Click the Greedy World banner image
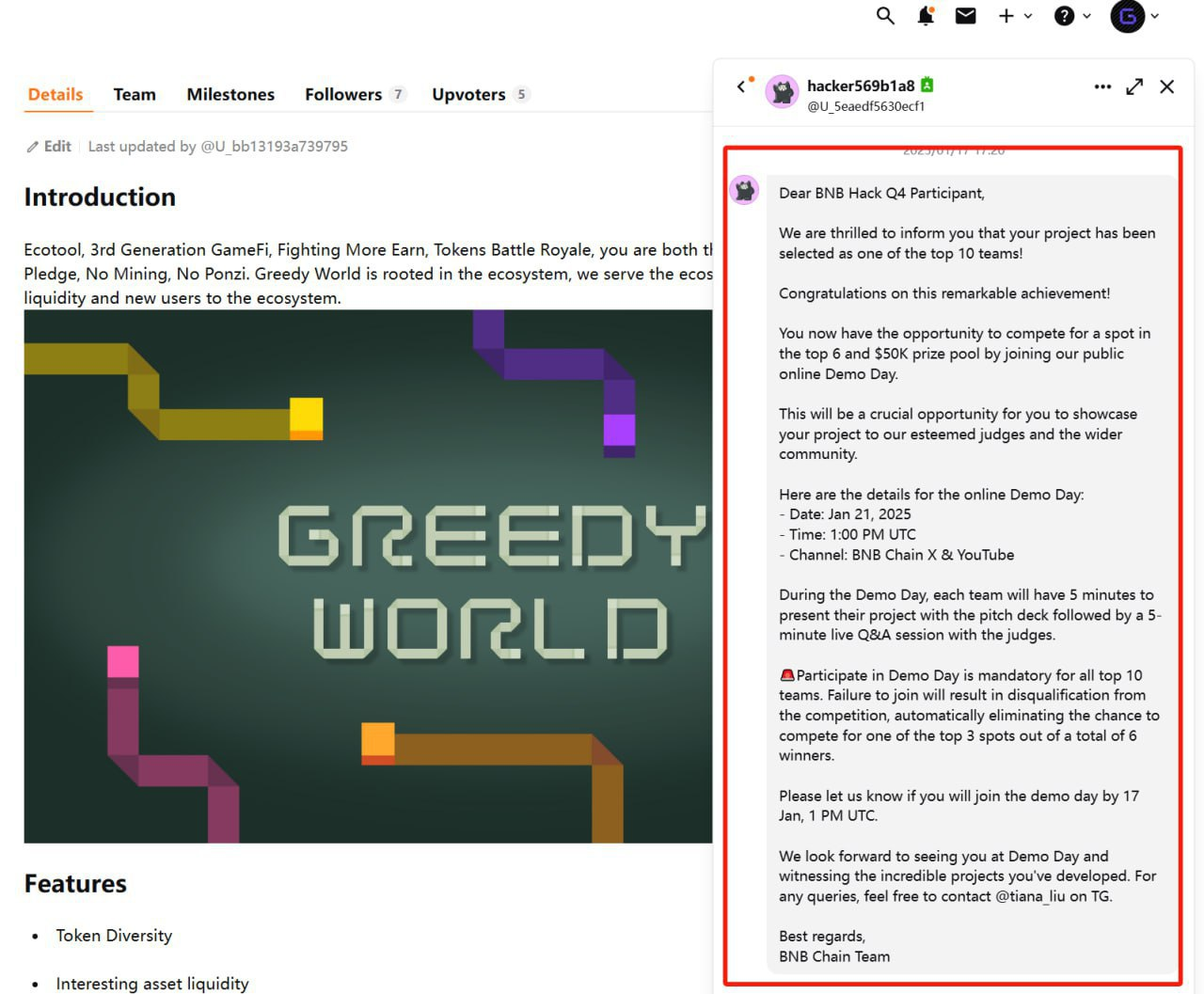The width and height of the screenshot is (1204, 994). tap(368, 576)
